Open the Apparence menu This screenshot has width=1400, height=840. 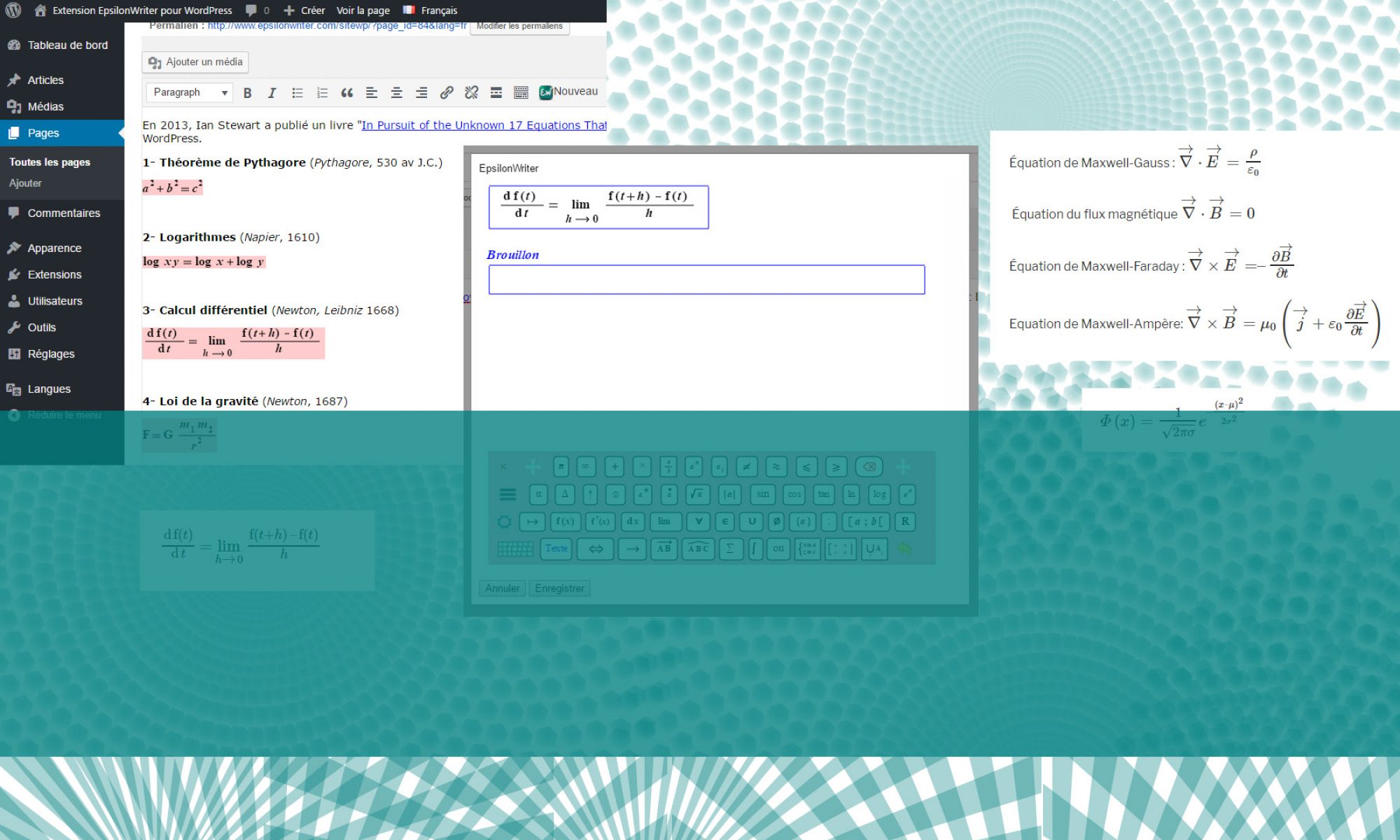[x=62, y=248]
